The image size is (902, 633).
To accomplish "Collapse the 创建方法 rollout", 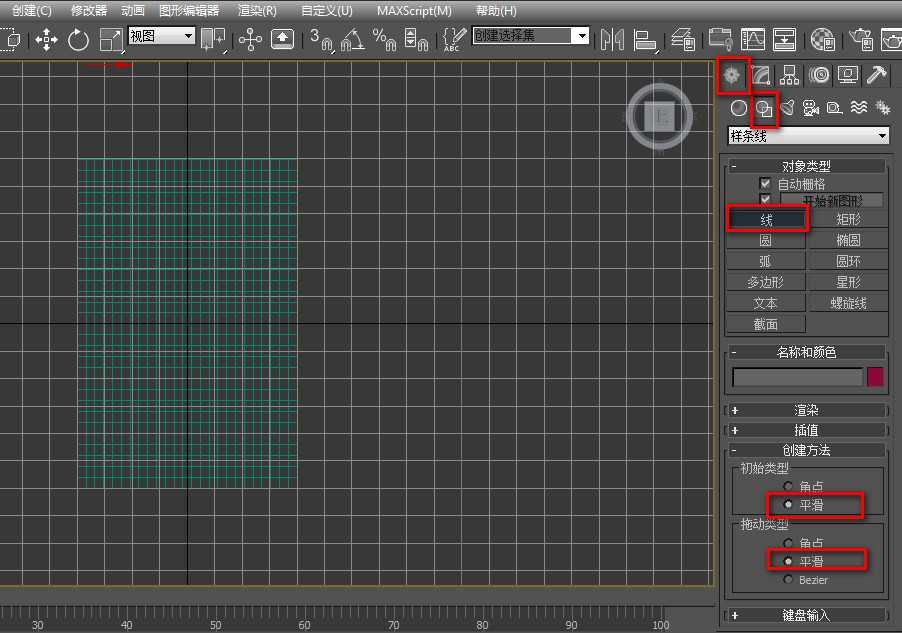I will (x=807, y=450).
